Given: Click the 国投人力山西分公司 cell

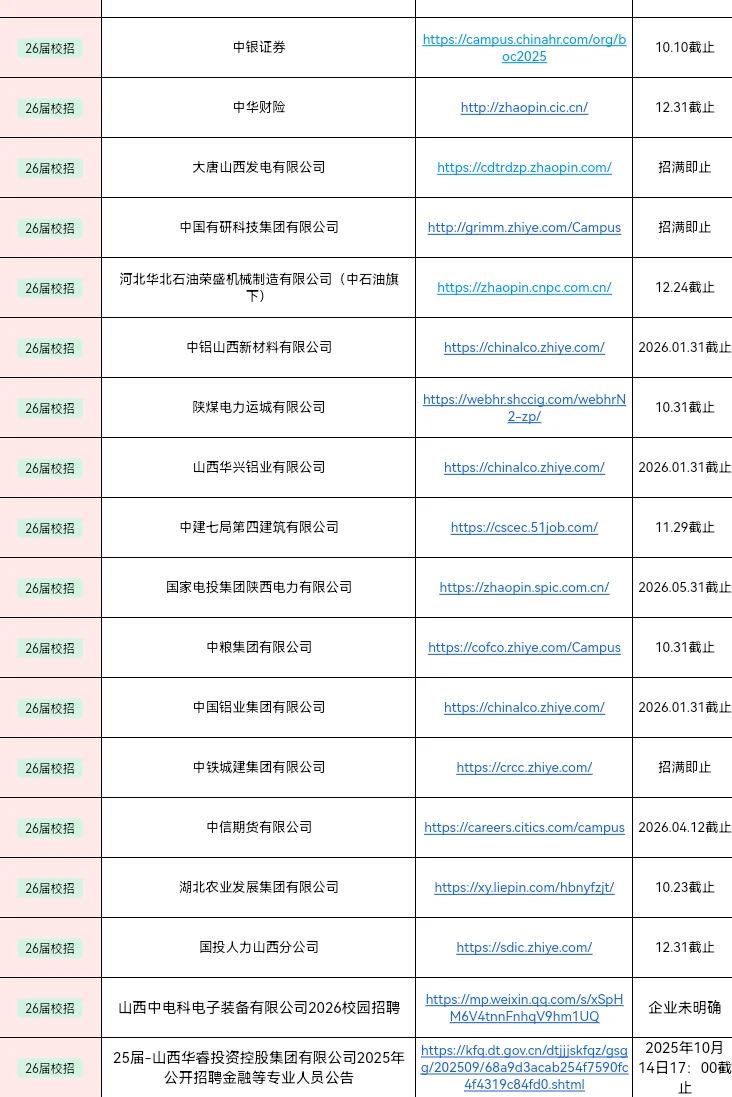Looking at the screenshot, I should coord(259,947).
